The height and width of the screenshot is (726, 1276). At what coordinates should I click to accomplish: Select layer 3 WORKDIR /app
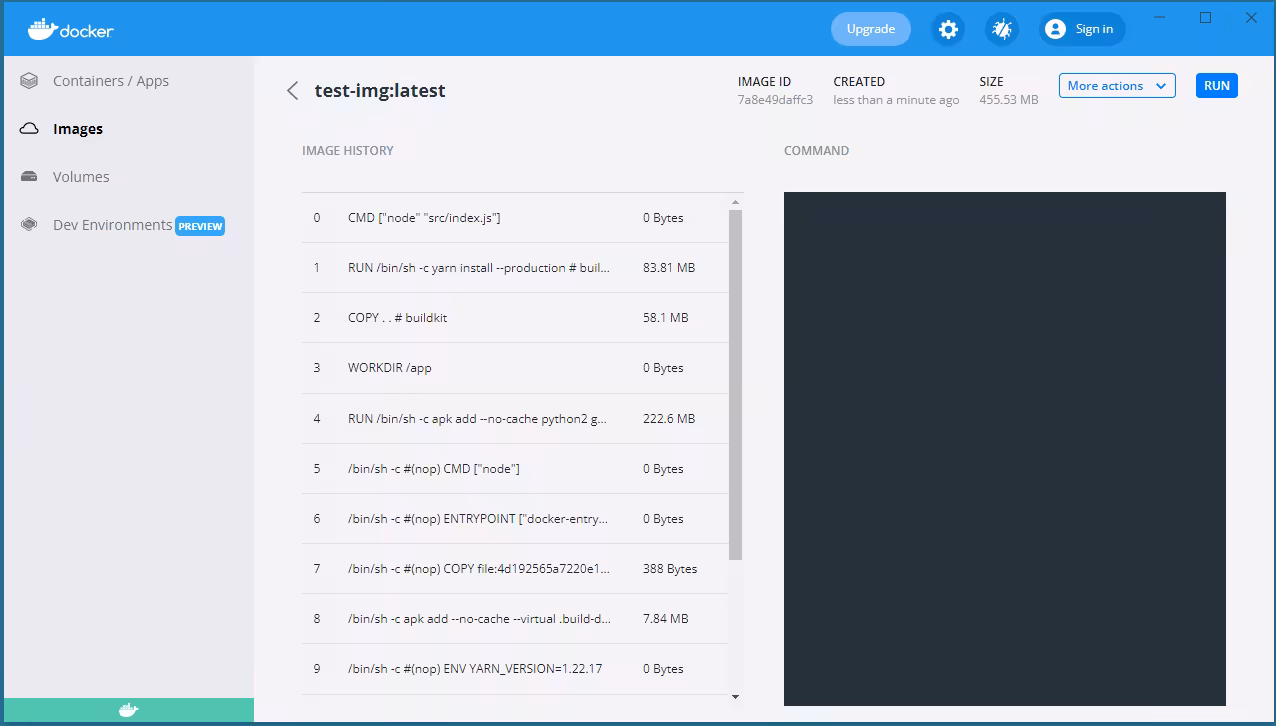click(515, 368)
